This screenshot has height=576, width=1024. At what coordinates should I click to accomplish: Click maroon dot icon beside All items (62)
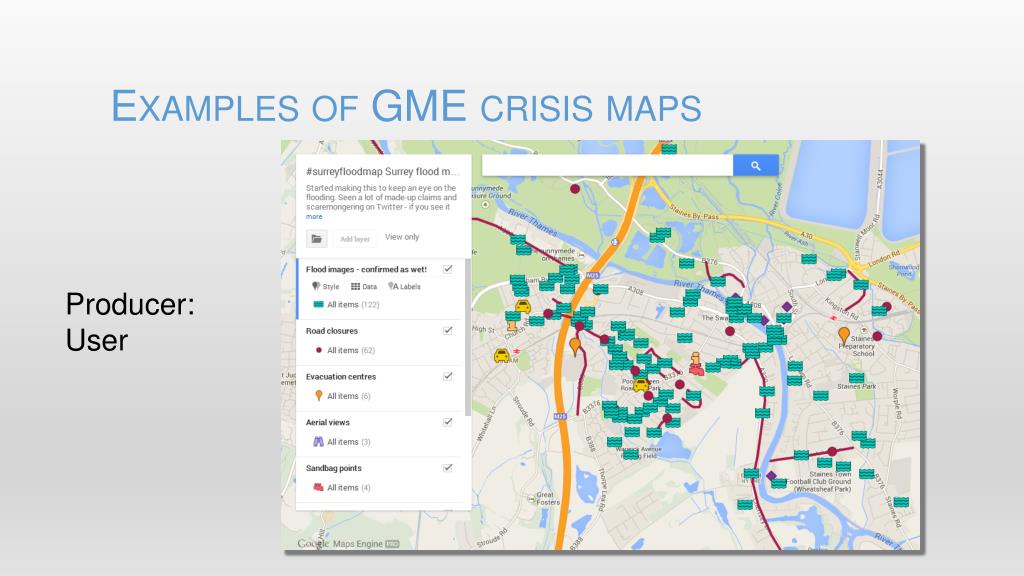(319, 350)
